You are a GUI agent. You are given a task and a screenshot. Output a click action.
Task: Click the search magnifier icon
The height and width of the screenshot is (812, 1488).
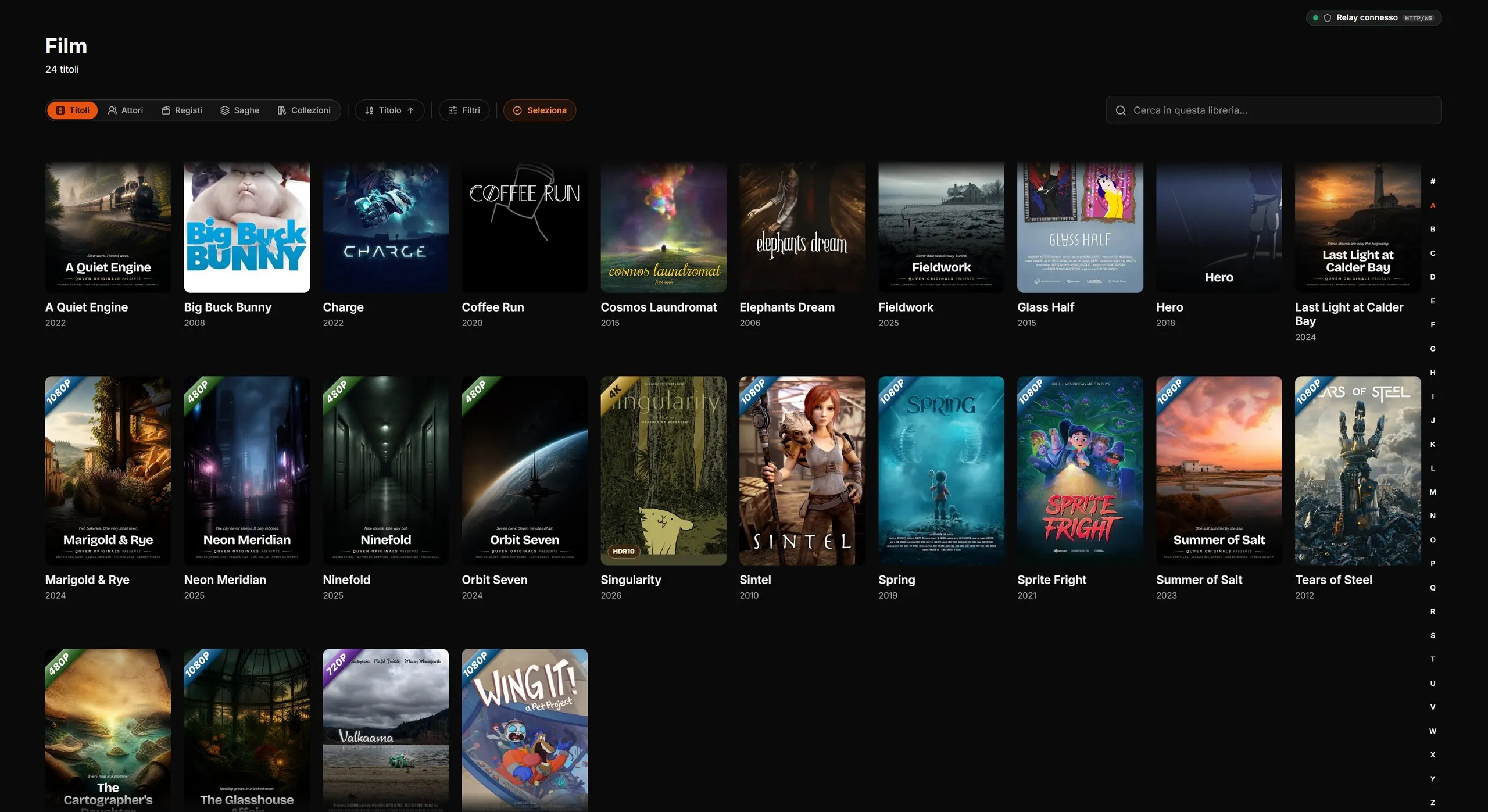point(1121,110)
